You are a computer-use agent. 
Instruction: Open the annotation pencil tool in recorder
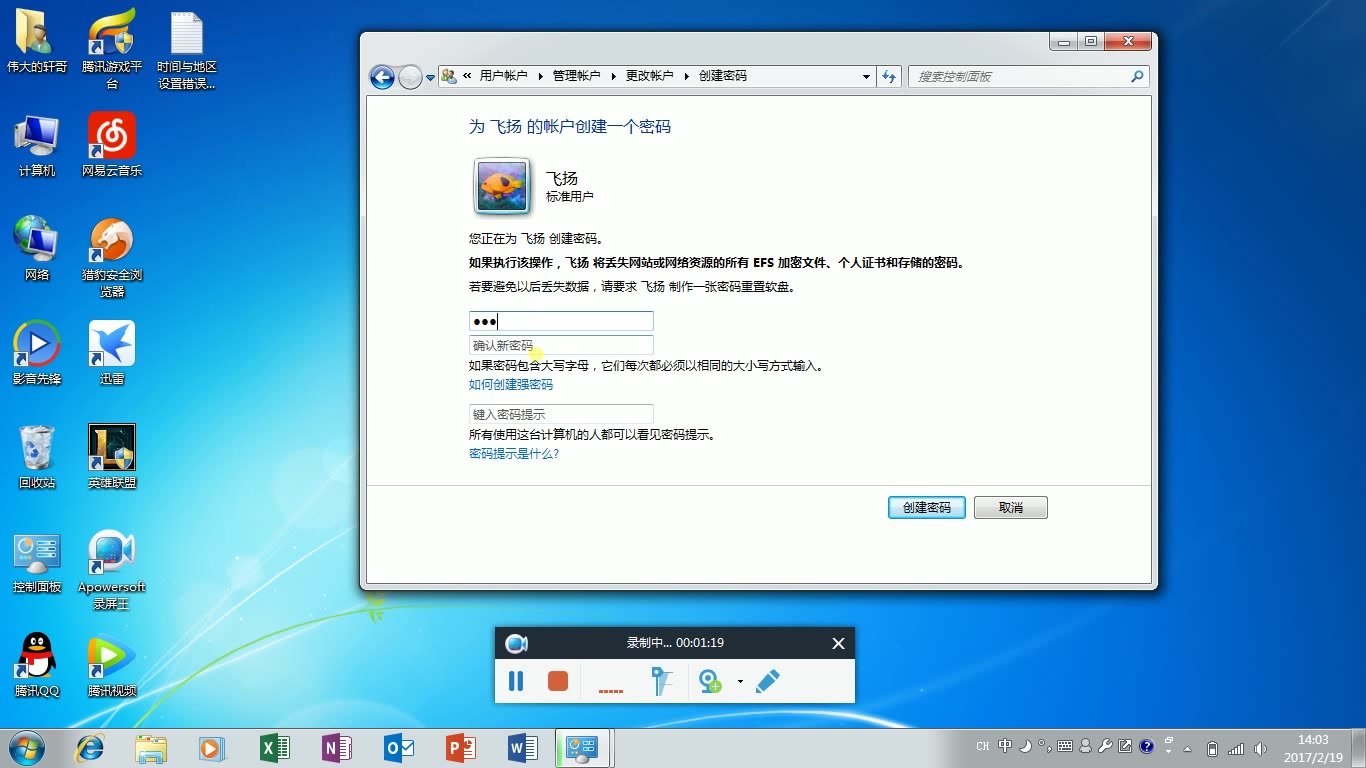pos(768,681)
